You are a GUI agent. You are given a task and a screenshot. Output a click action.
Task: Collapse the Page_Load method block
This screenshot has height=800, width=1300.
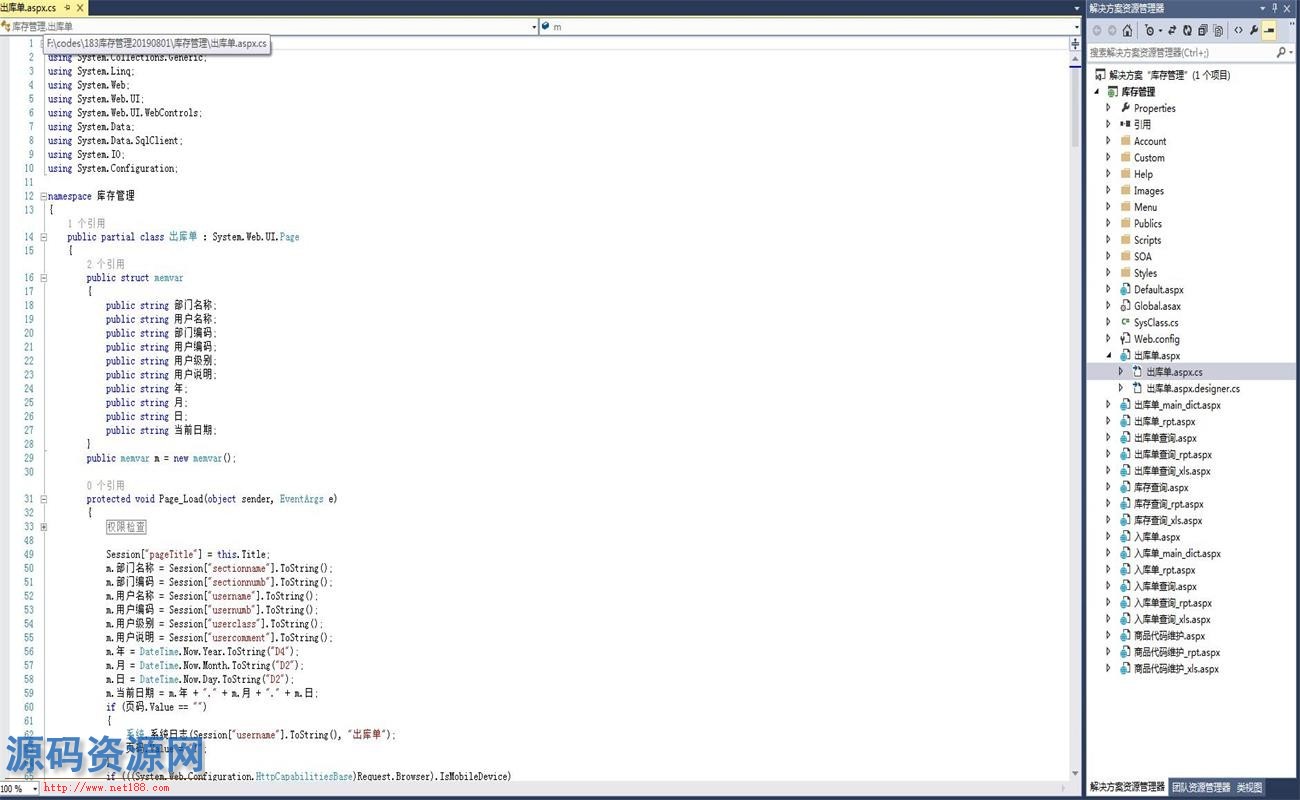point(43,499)
